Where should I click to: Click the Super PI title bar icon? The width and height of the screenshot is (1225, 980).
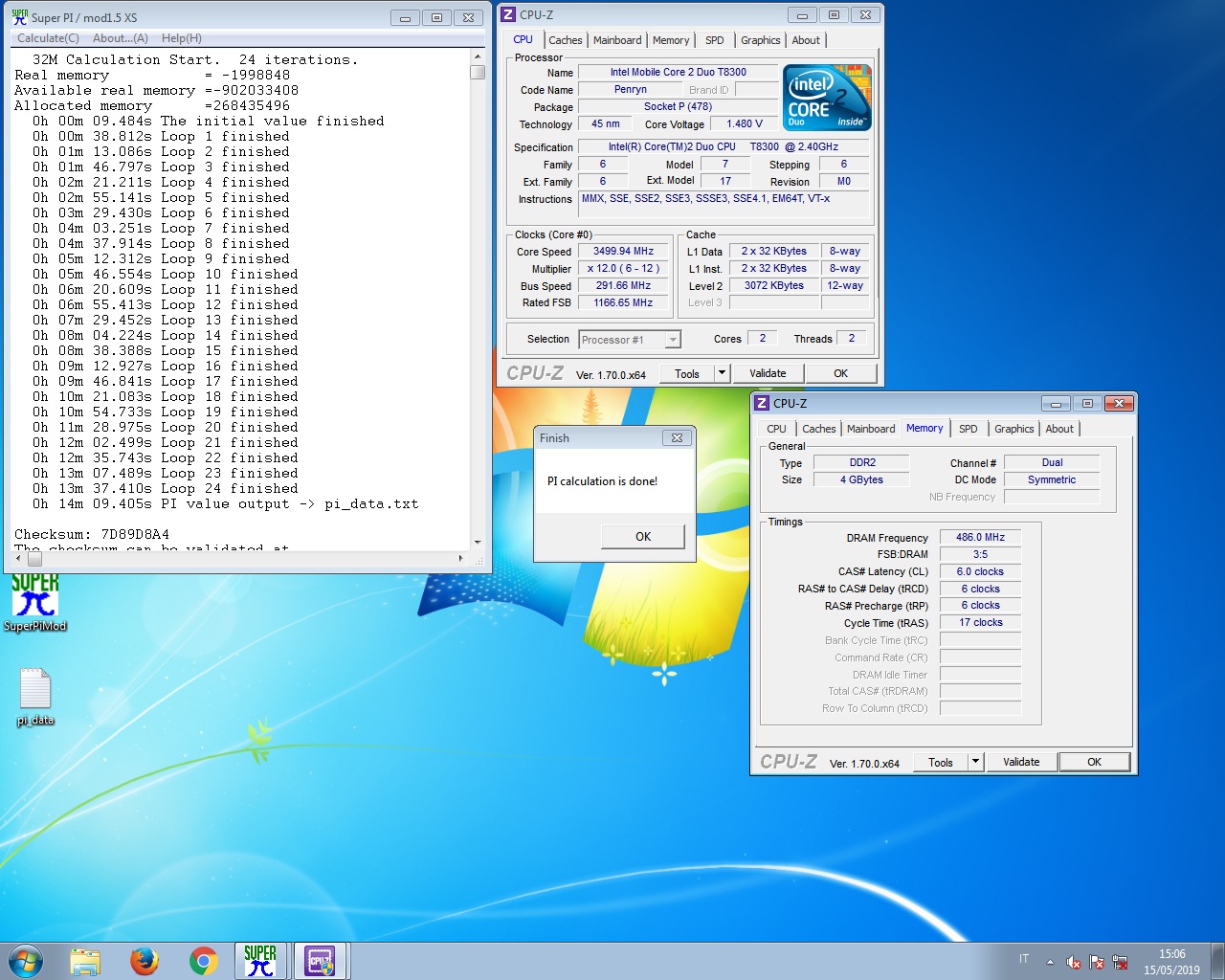click(x=19, y=17)
